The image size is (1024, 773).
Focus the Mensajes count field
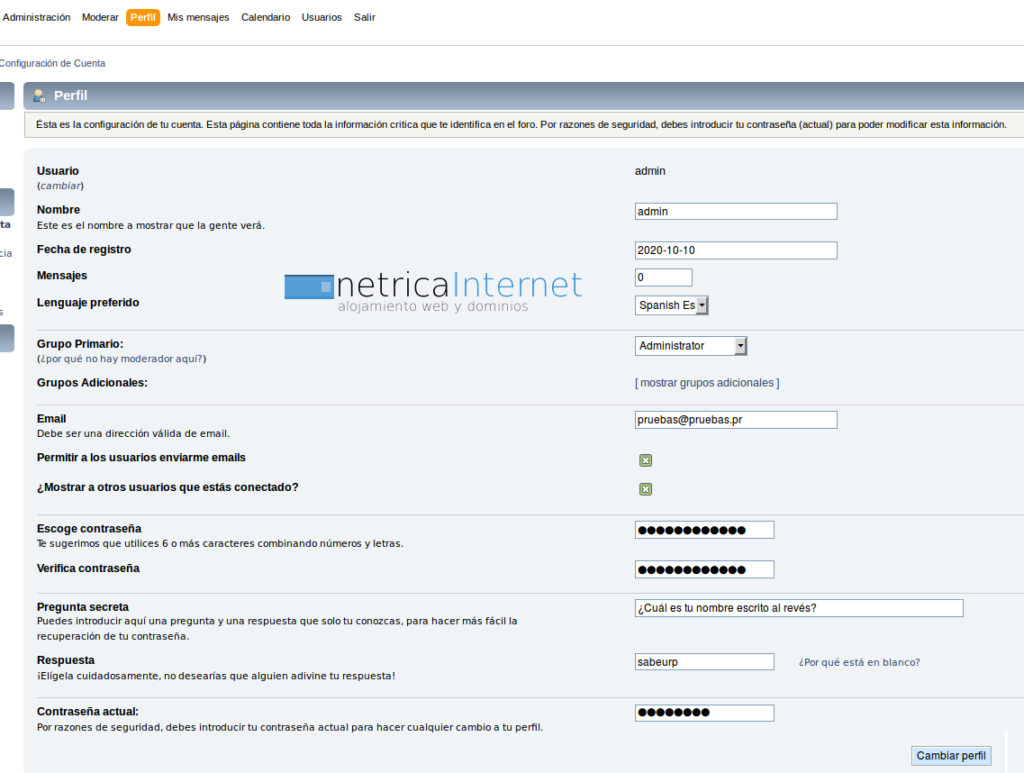[664, 277]
